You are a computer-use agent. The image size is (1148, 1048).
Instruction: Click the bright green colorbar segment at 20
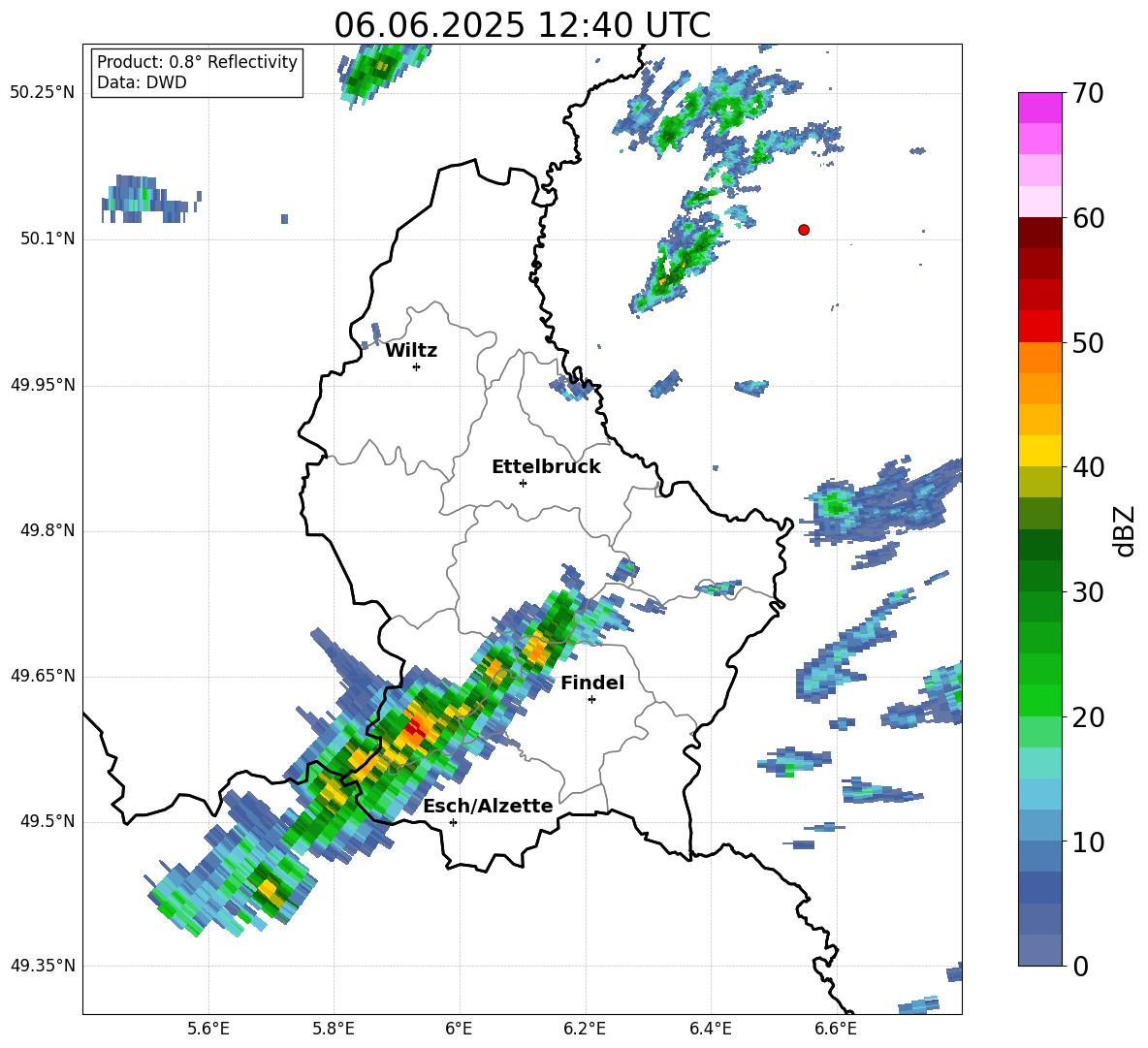(x=1039, y=700)
